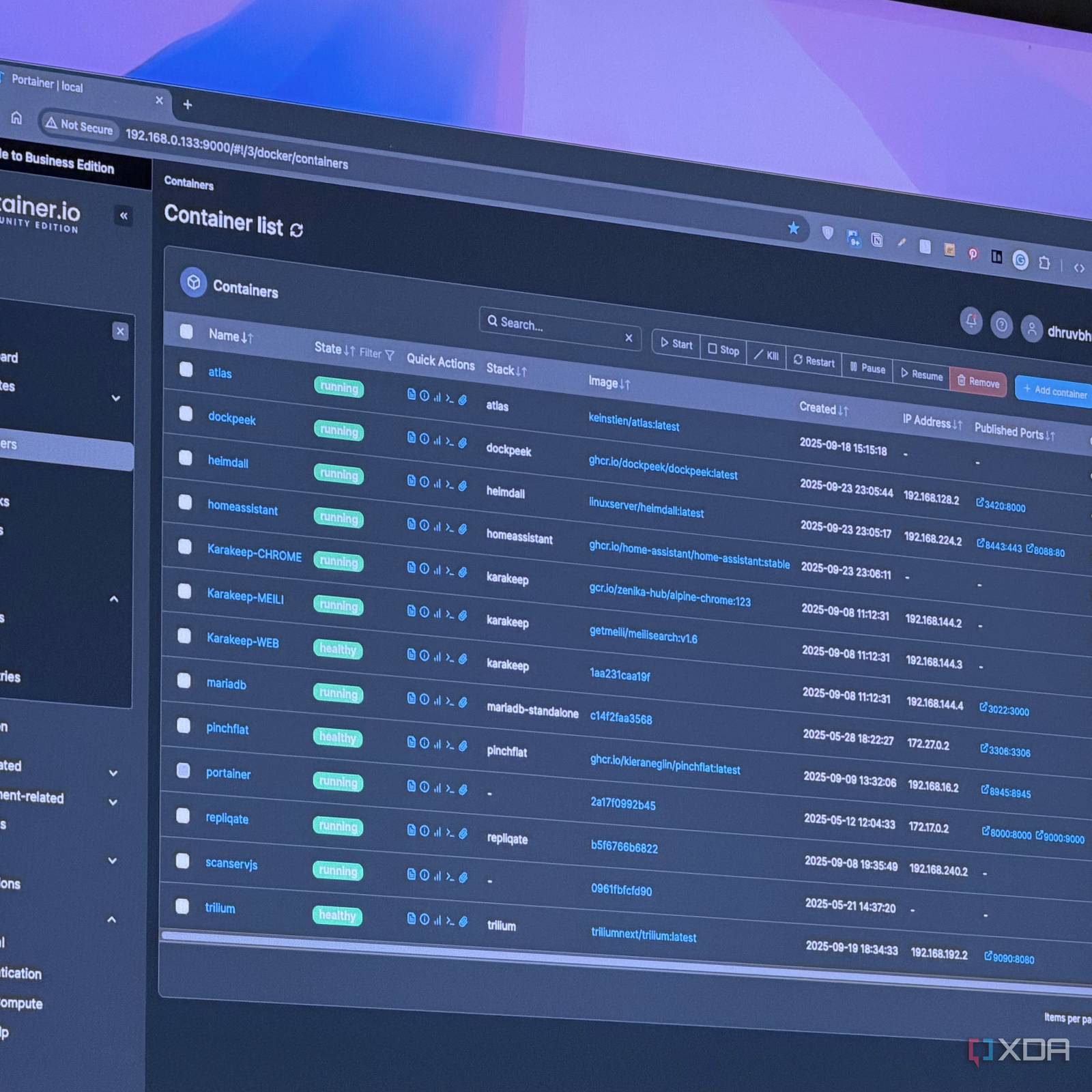The height and width of the screenshot is (1092, 1092).
Task: Open inspect icon for repliqate container
Action: tap(425, 831)
